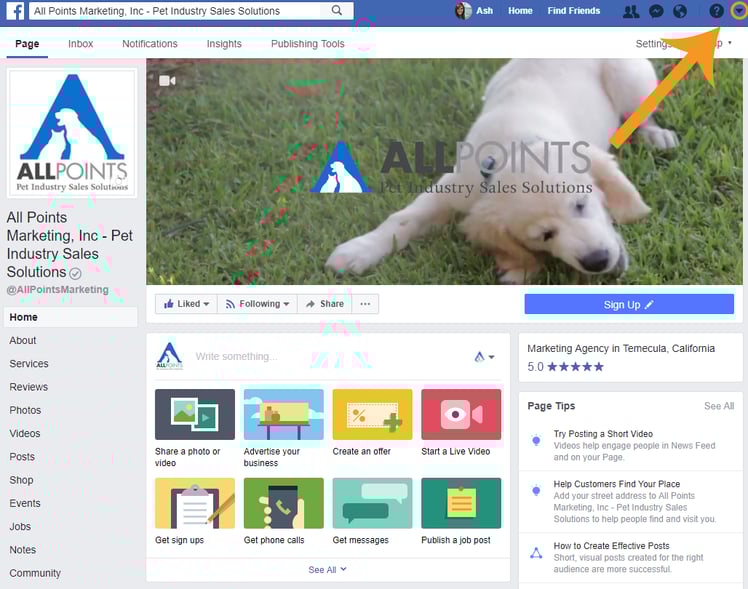The height and width of the screenshot is (589, 748).
Task: Click the search magnifier icon
Action: coord(336,10)
